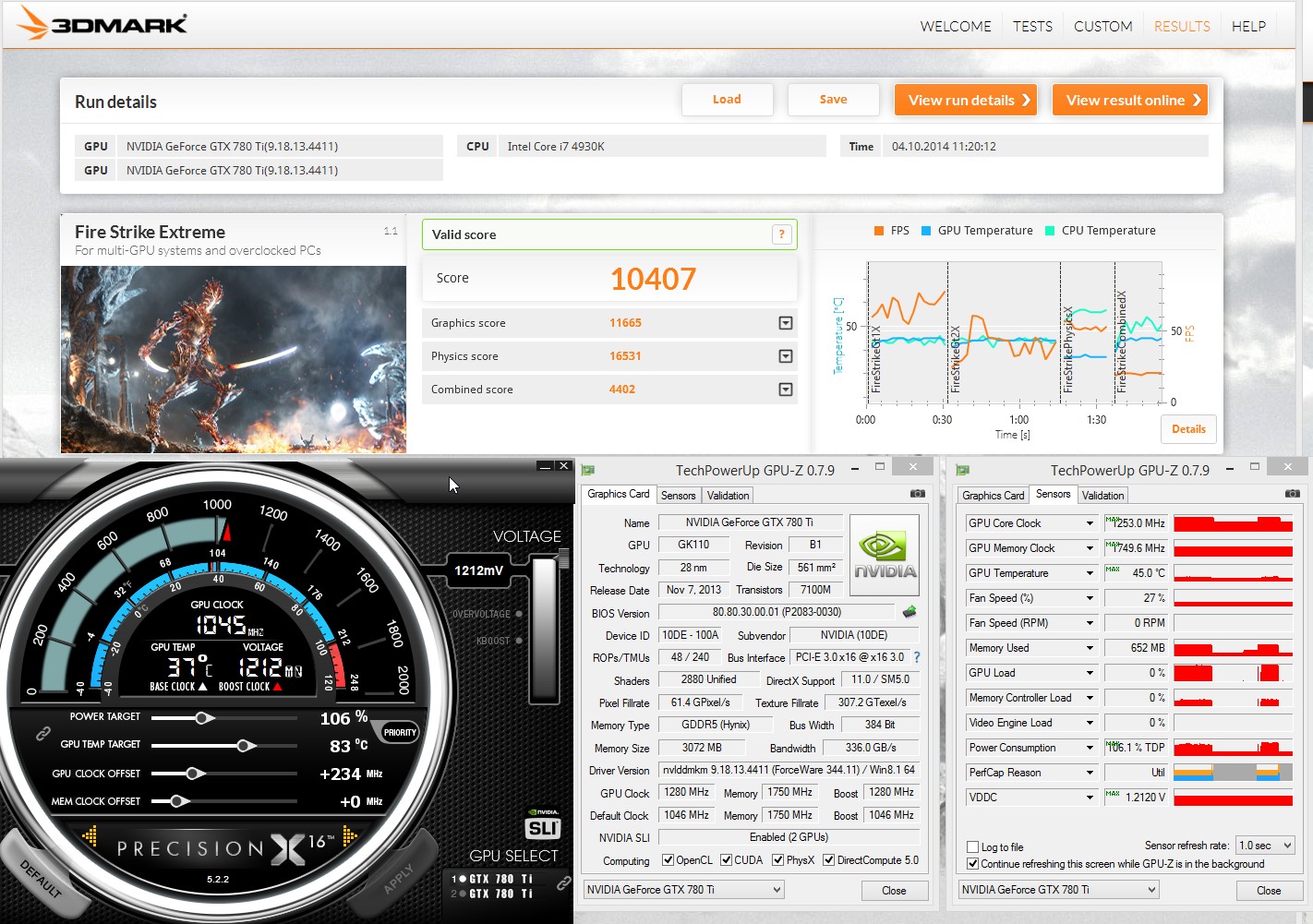Click the NVIDIA SLI badge in Precision X
1313x924 pixels.
click(x=543, y=824)
